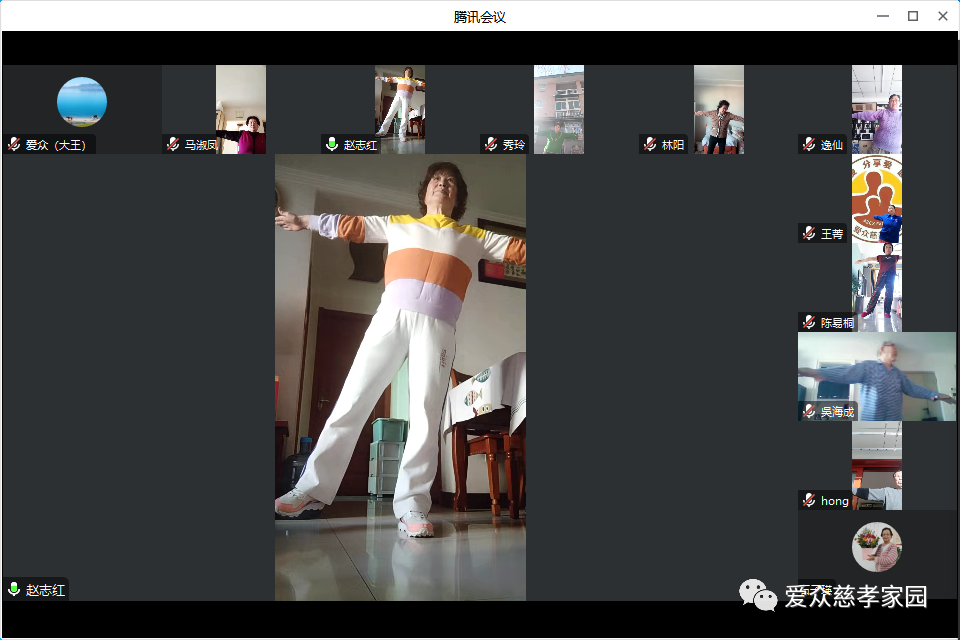Click the main speaker video in center
Image resolution: width=960 pixels, height=640 pixels.
click(400, 377)
